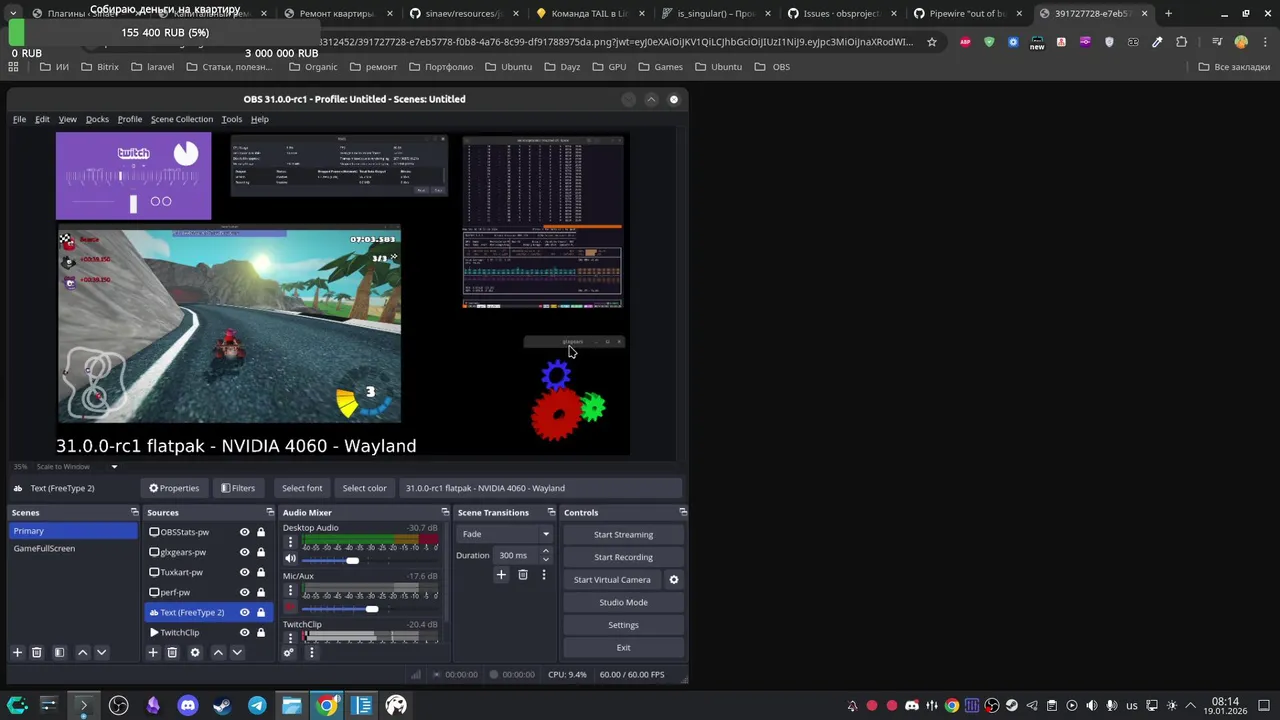Remove scene transition with trash icon
1280x720 pixels.
pos(522,574)
